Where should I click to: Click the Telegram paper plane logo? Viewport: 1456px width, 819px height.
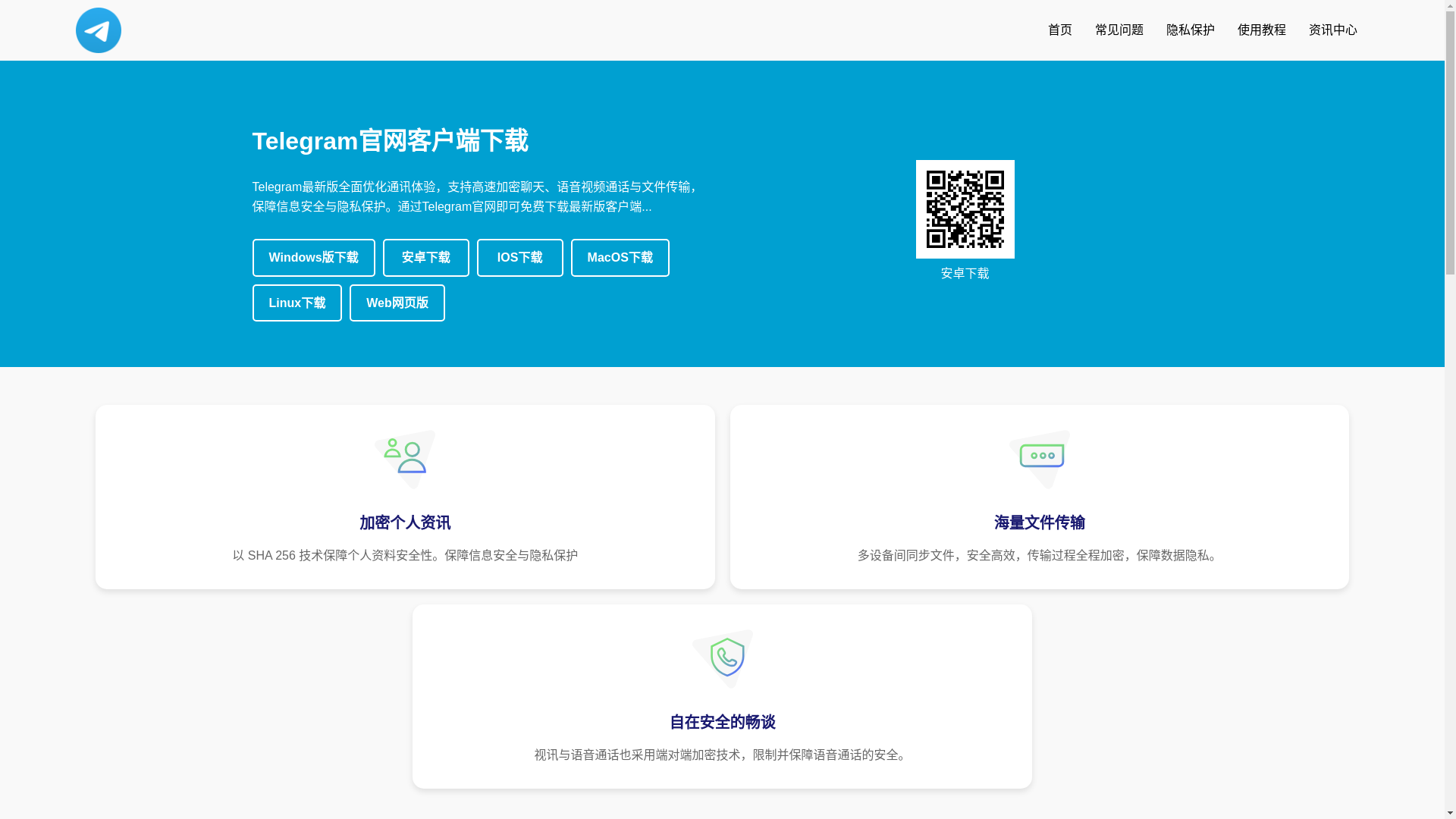(99, 30)
